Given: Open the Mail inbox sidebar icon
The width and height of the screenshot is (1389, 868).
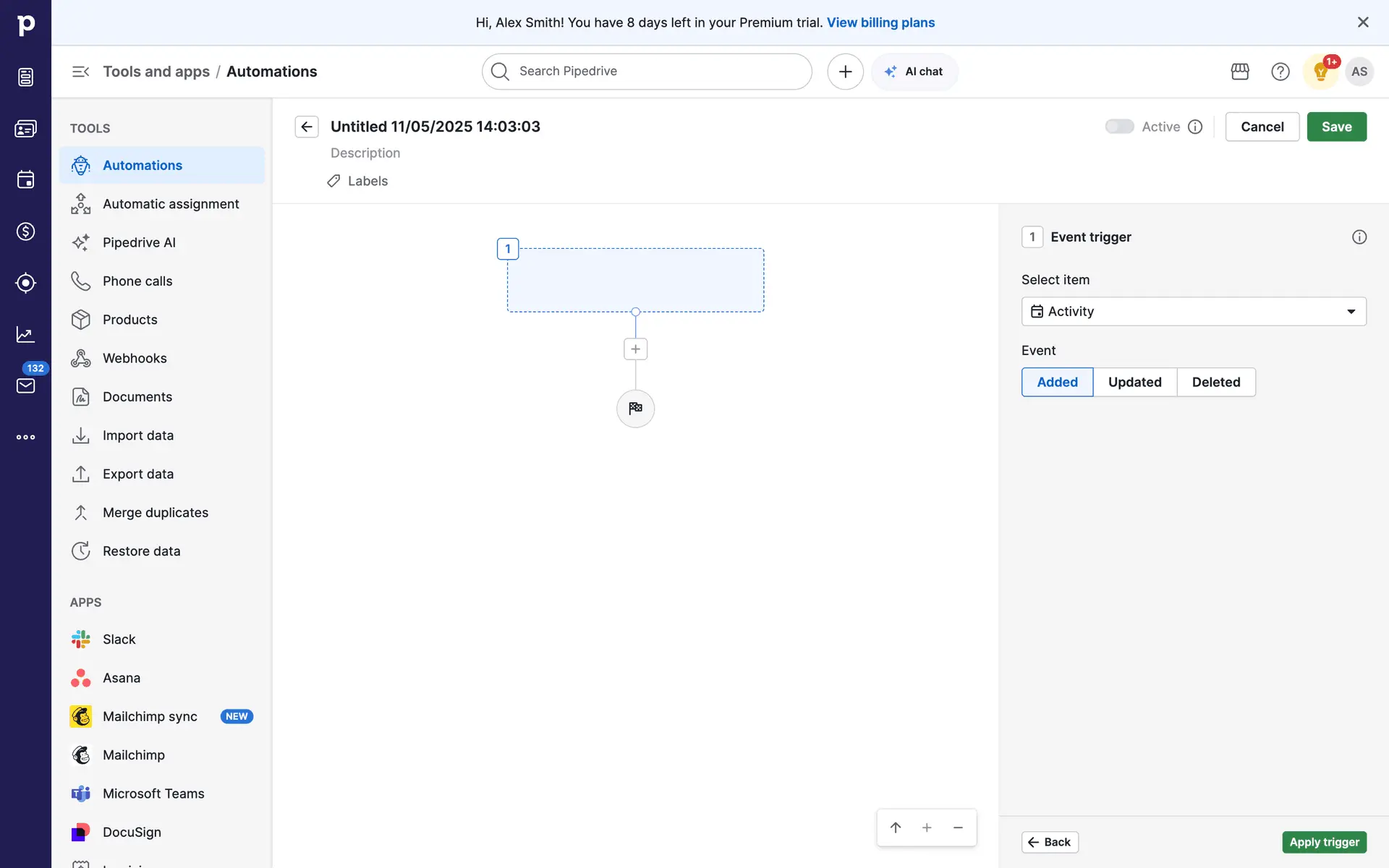Looking at the screenshot, I should (x=25, y=386).
